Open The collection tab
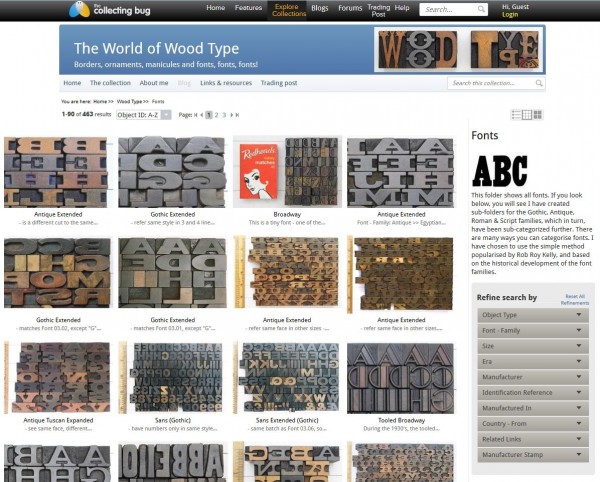This screenshot has width=600, height=482. coord(110,83)
